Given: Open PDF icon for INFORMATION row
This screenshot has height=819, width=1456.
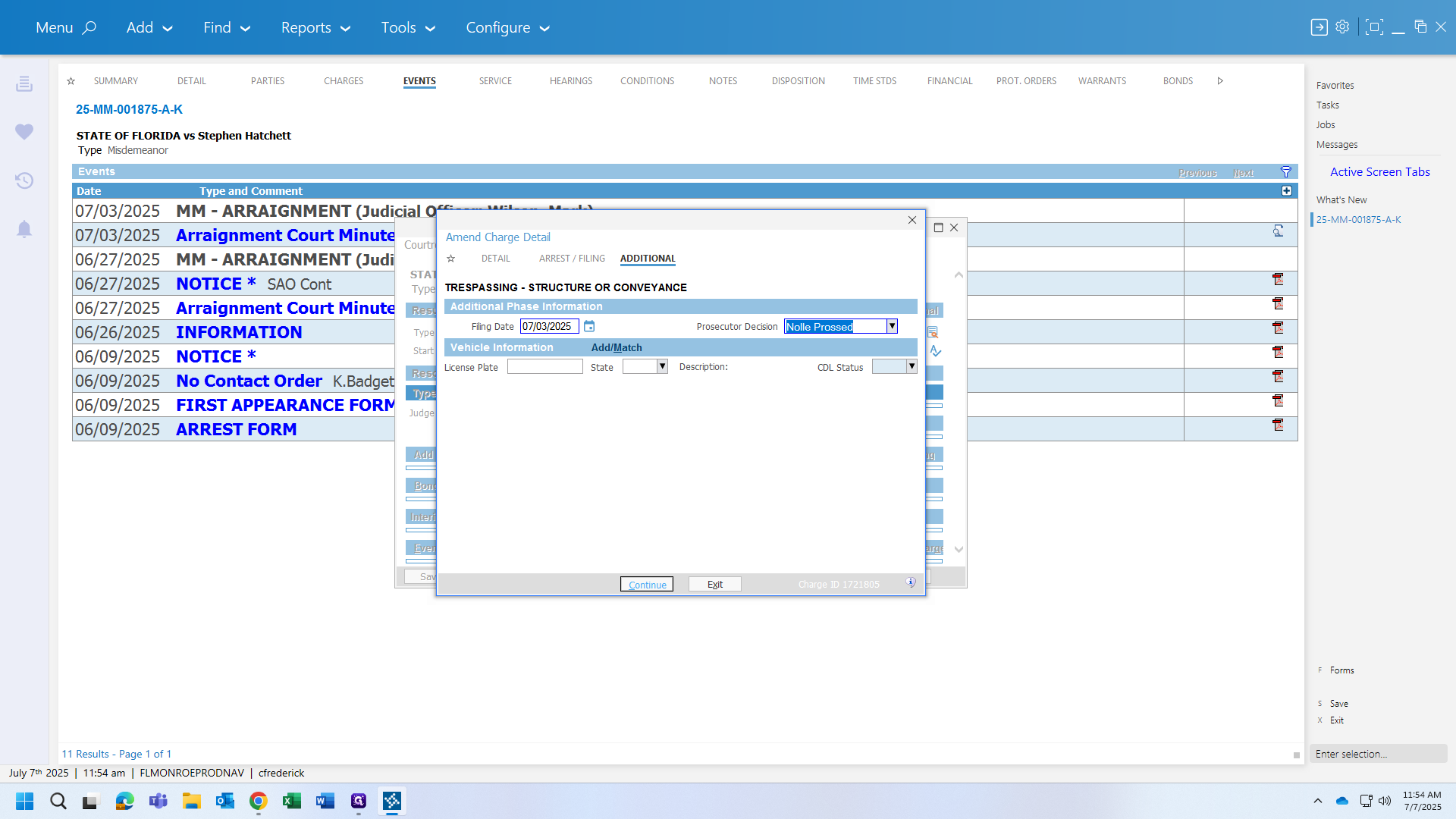Looking at the screenshot, I should 1279,328.
